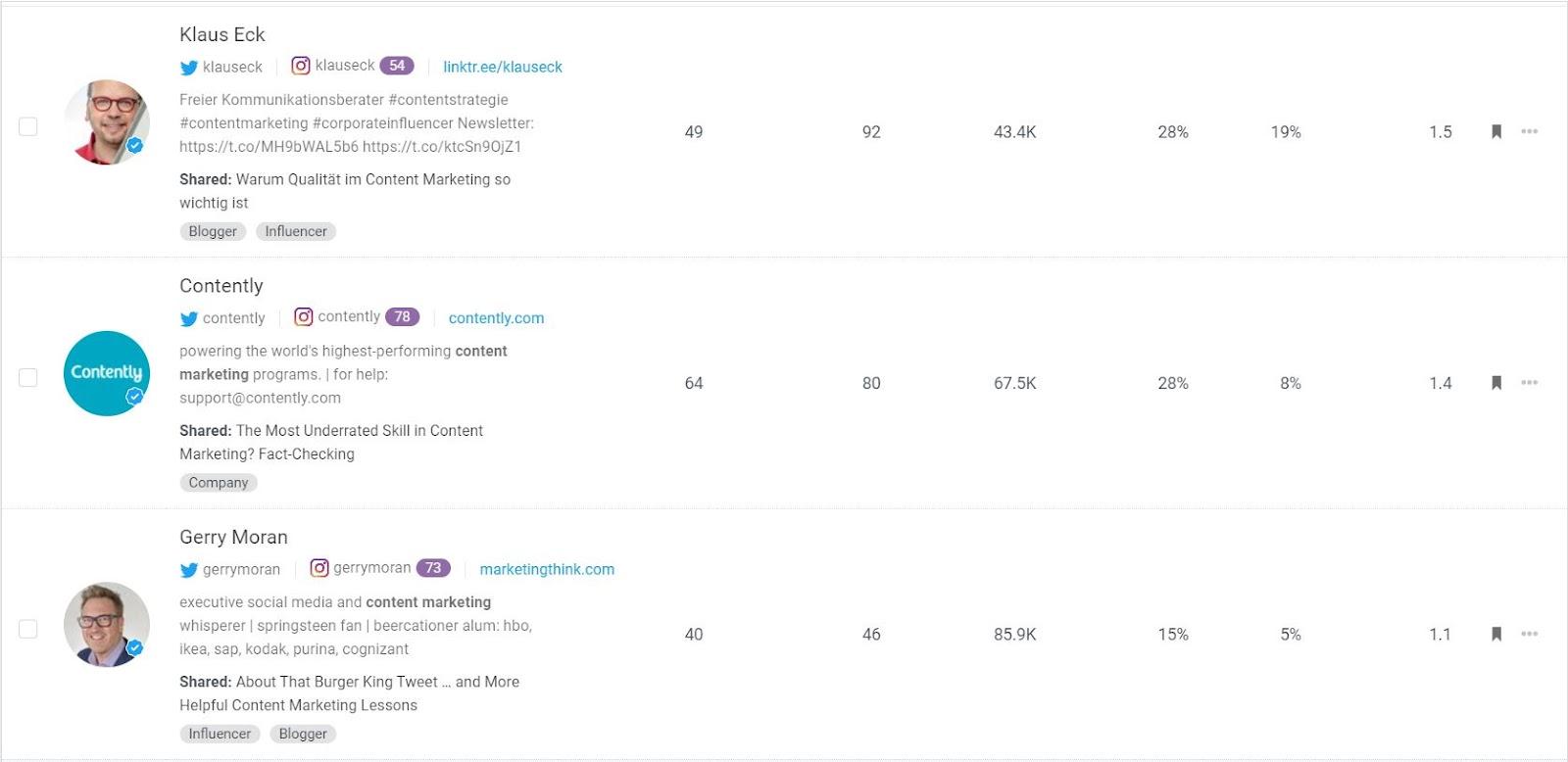Open three-dot actions menu for Gerry Moran

pos(1529,634)
